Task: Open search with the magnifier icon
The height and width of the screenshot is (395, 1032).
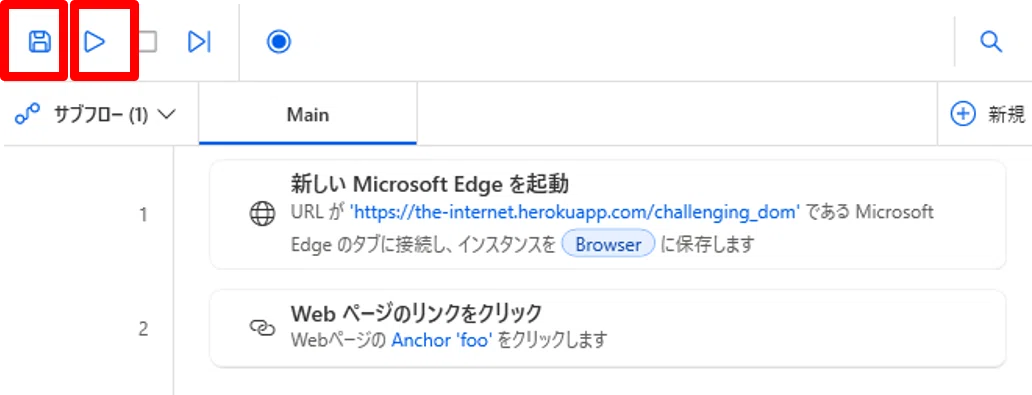Action: click(991, 41)
